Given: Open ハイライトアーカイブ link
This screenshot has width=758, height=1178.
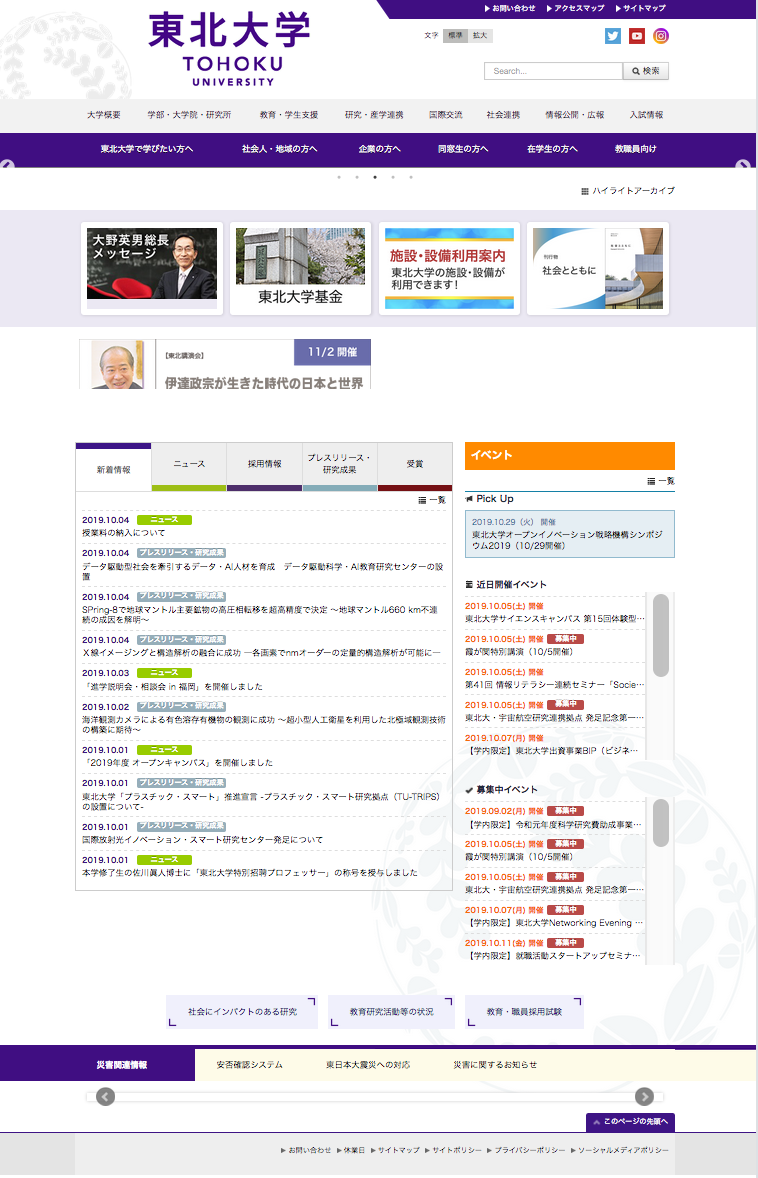Looking at the screenshot, I should coord(628,191).
